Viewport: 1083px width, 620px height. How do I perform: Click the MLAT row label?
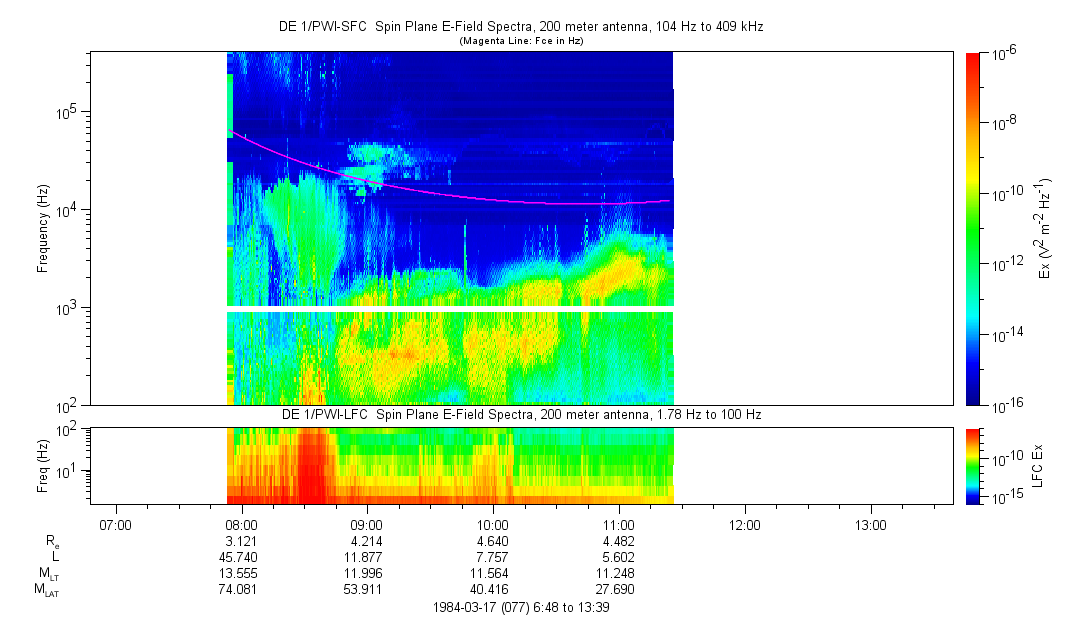coord(47,590)
